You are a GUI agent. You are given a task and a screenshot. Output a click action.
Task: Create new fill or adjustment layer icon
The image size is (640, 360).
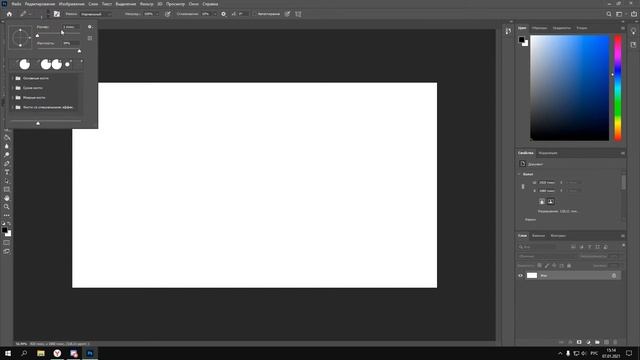click(x=588, y=342)
